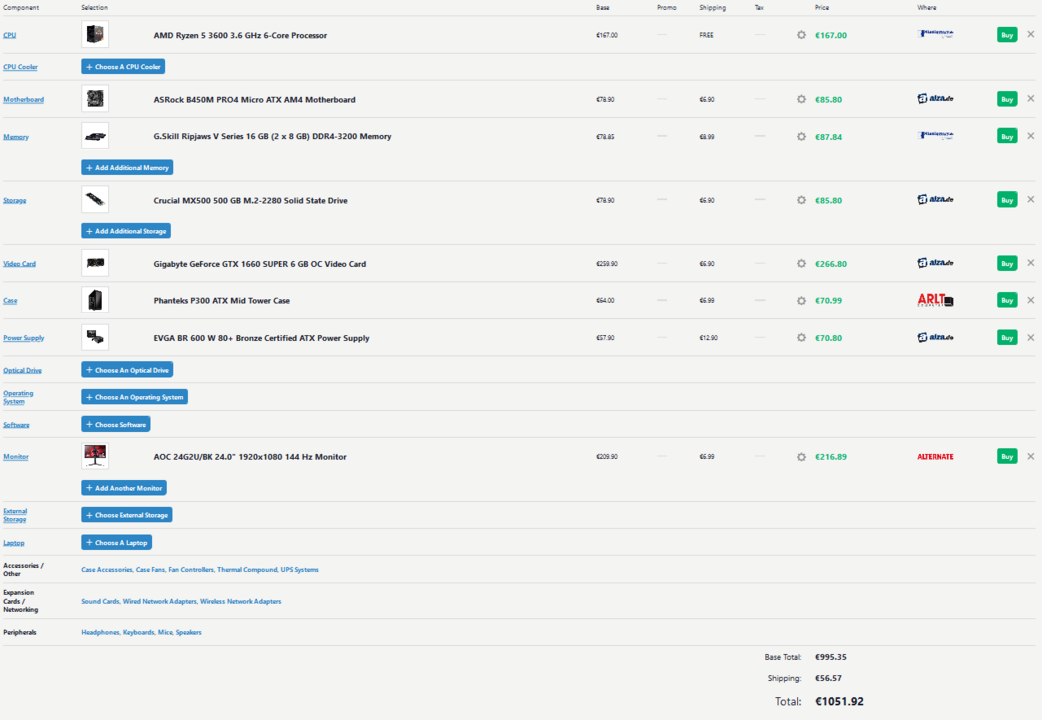Buy the AOC 24G2U/BK monitor
The image size is (1042, 720).
1007,456
